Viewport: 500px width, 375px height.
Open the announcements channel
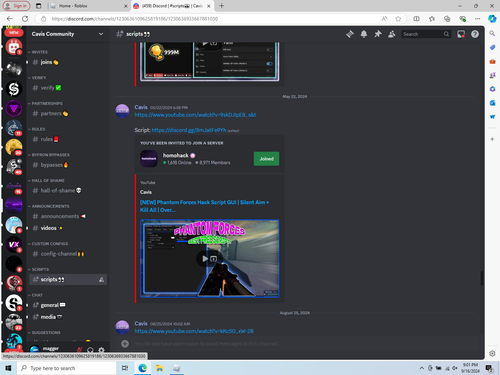[68, 216]
